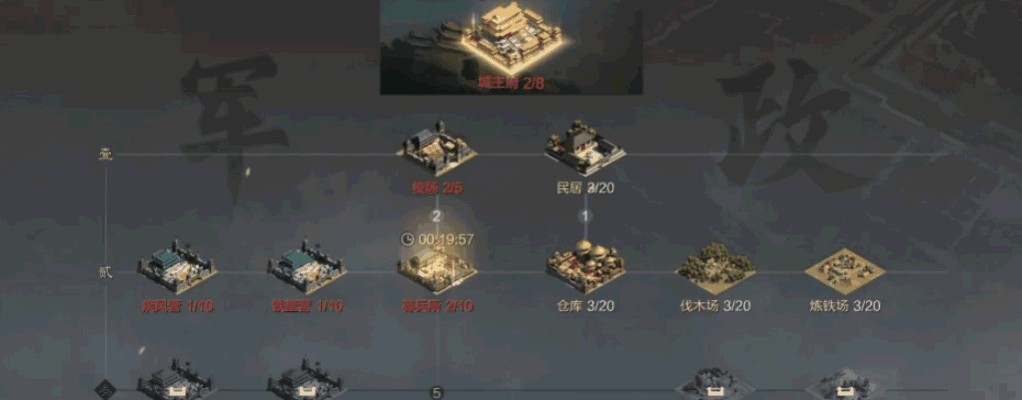
Task: Select the 民居 residence building
Action: [585, 147]
